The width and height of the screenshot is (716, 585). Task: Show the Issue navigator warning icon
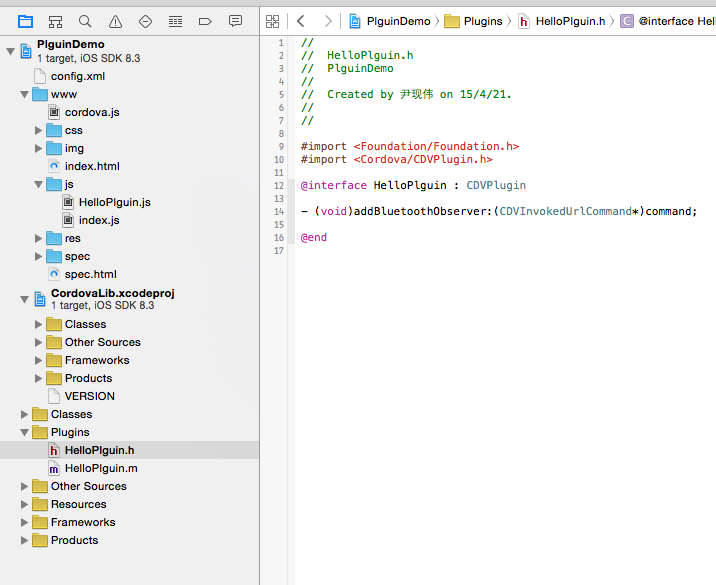point(115,21)
